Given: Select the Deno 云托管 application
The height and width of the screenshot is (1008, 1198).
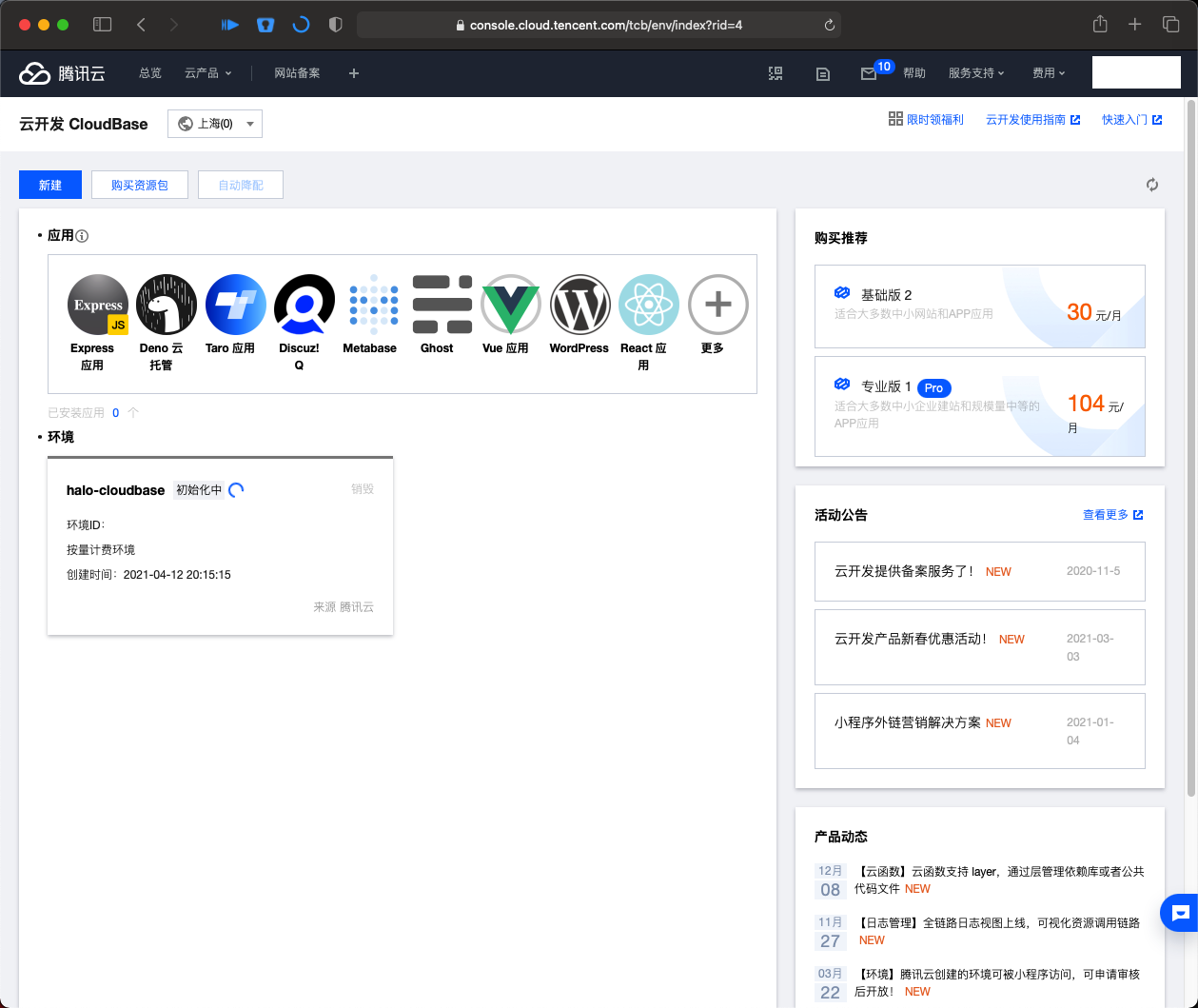Looking at the screenshot, I should [x=166, y=305].
